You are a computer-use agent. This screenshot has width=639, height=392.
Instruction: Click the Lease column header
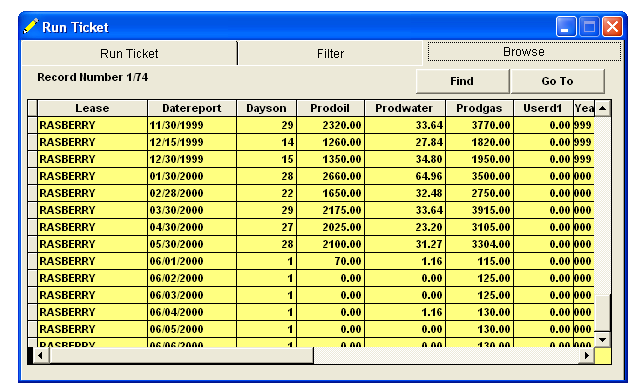(92, 108)
